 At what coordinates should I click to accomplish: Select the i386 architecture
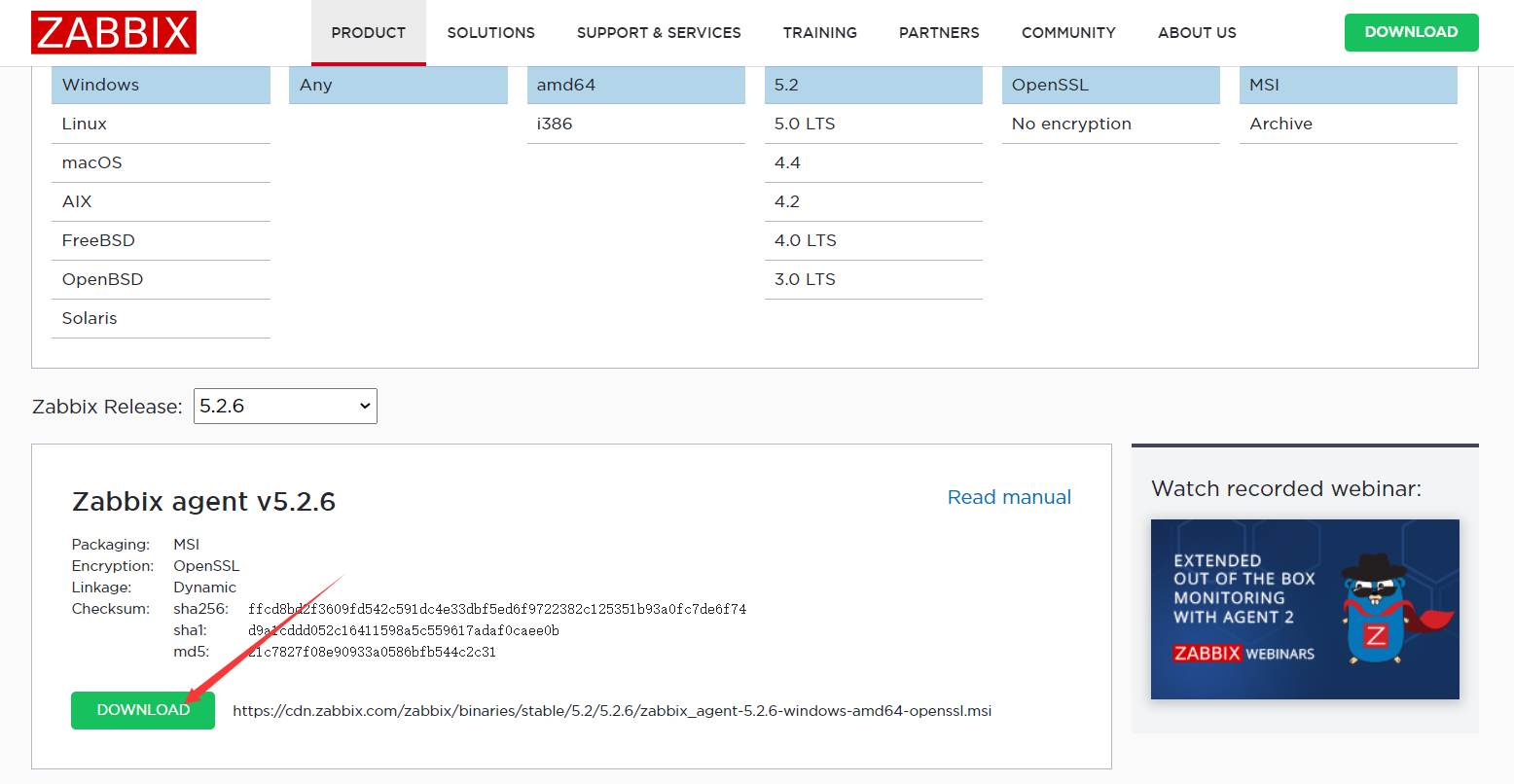click(x=555, y=124)
